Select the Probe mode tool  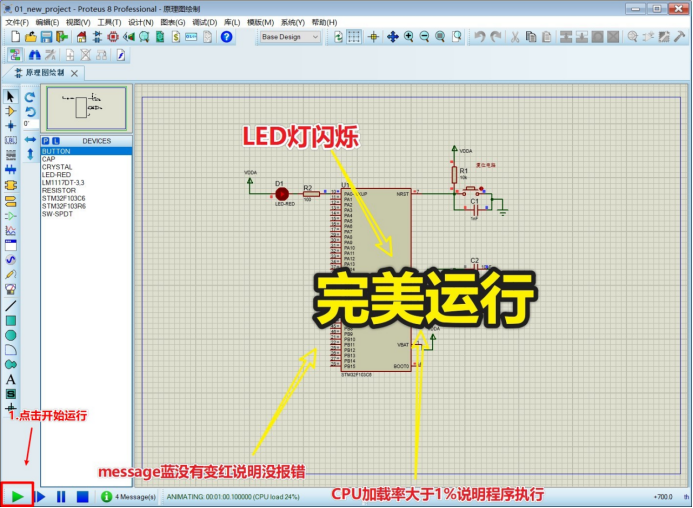click(11, 275)
